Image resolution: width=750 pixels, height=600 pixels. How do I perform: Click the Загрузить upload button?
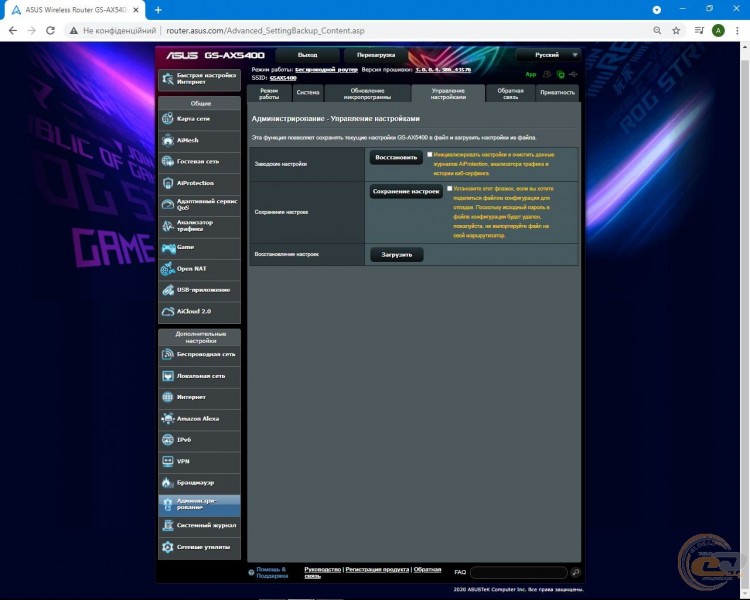click(x=397, y=255)
